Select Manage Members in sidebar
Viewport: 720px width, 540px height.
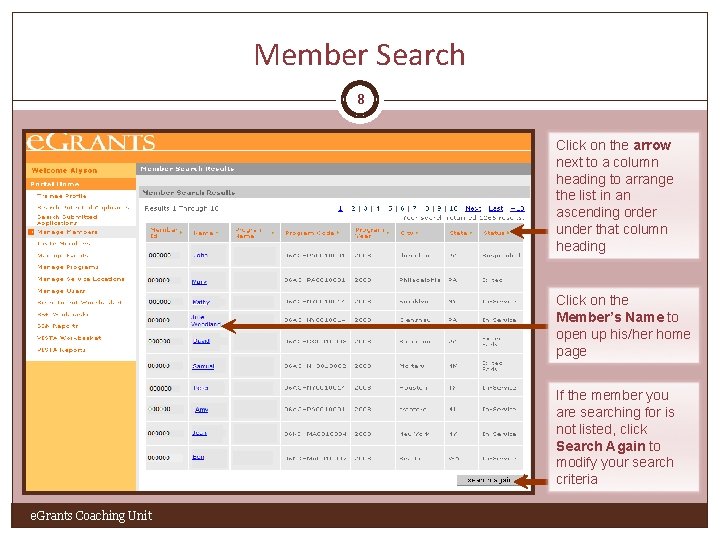coord(67,232)
